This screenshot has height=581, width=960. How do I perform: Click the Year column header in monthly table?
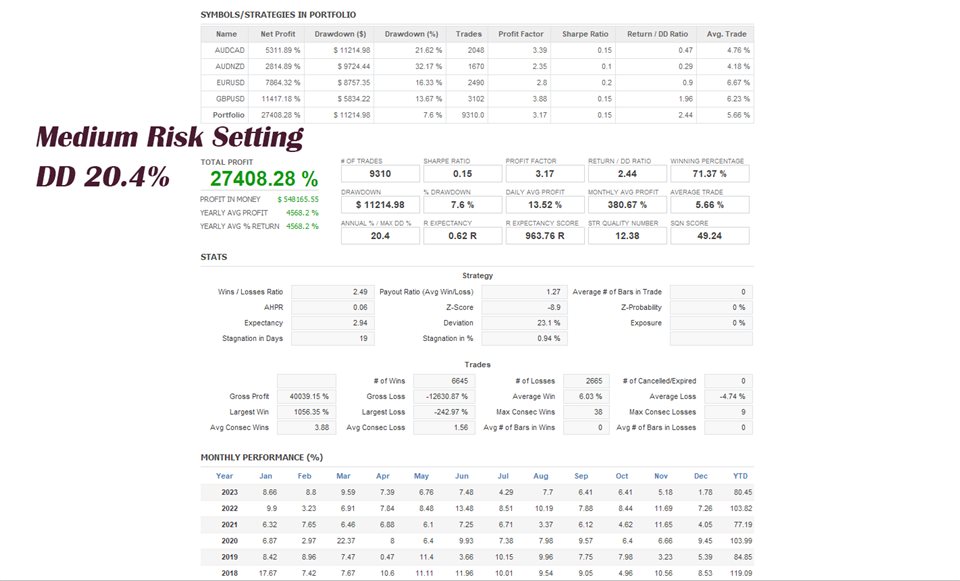pos(224,476)
